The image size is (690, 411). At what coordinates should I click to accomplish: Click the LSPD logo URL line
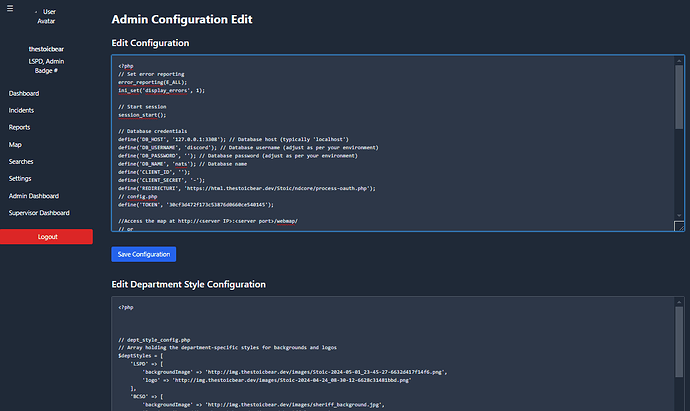250,381
